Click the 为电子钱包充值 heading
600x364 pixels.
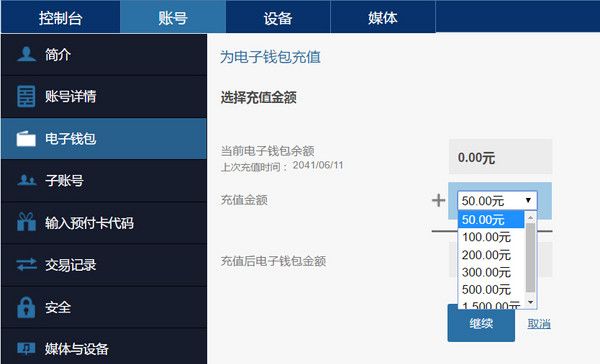(270, 57)
